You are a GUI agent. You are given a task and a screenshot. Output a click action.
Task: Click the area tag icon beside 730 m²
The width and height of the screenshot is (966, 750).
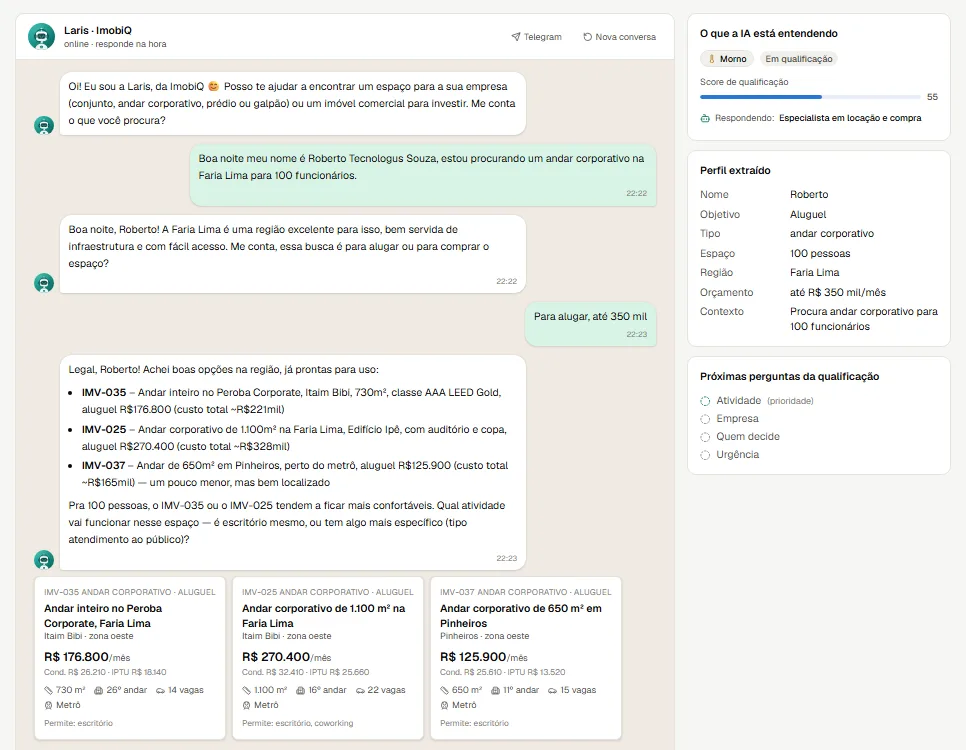click(x=49, y=690)
